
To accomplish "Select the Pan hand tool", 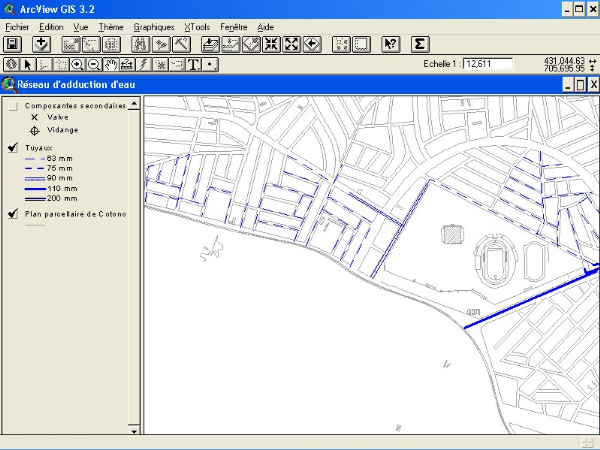I will pyautogui.click(x=110, y=64).
